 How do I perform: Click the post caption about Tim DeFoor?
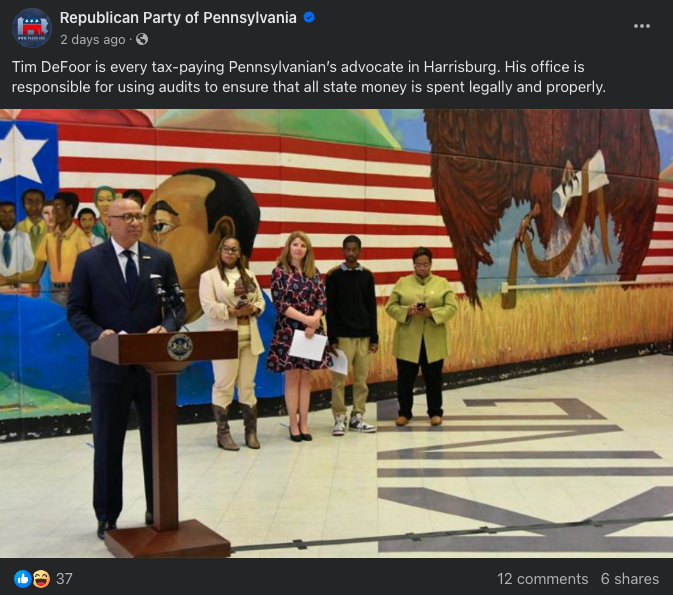(309, 77)
